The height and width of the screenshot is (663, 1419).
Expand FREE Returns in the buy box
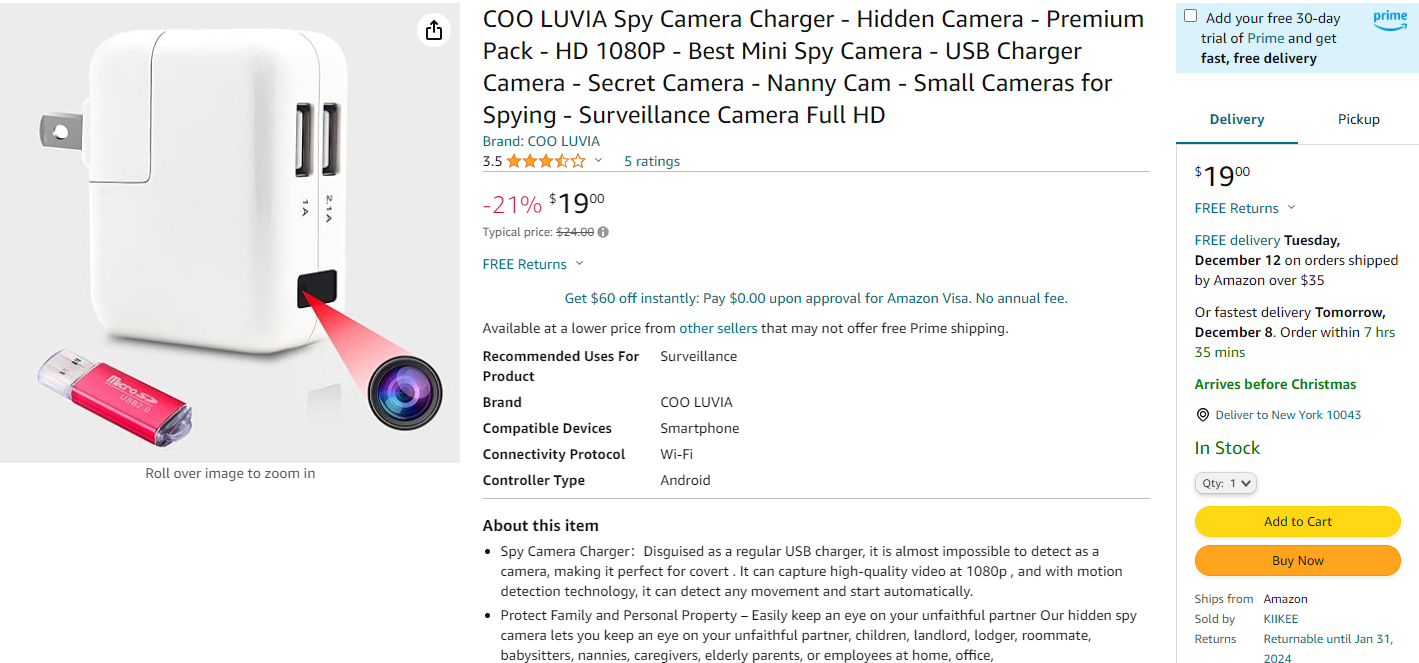[1244, 208]
